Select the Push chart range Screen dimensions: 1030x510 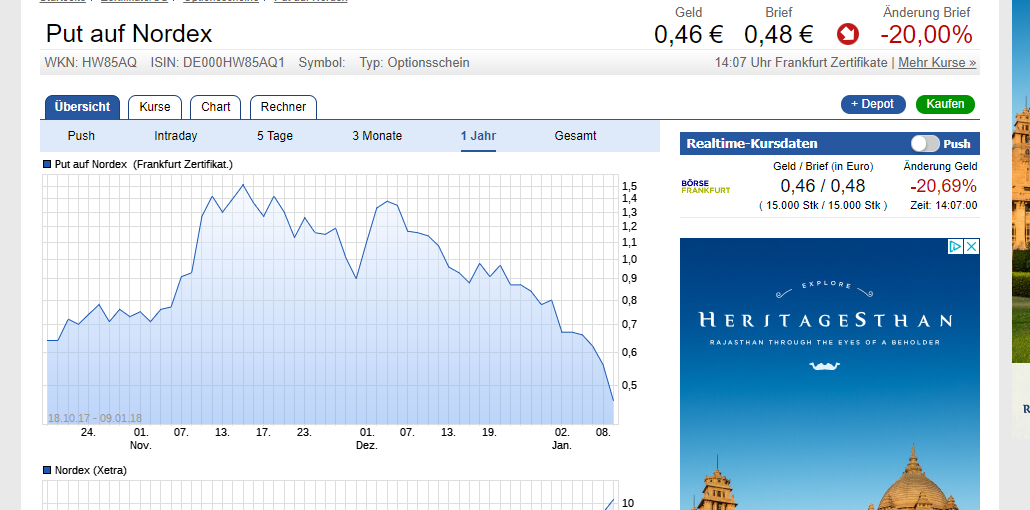coord(81,136)
